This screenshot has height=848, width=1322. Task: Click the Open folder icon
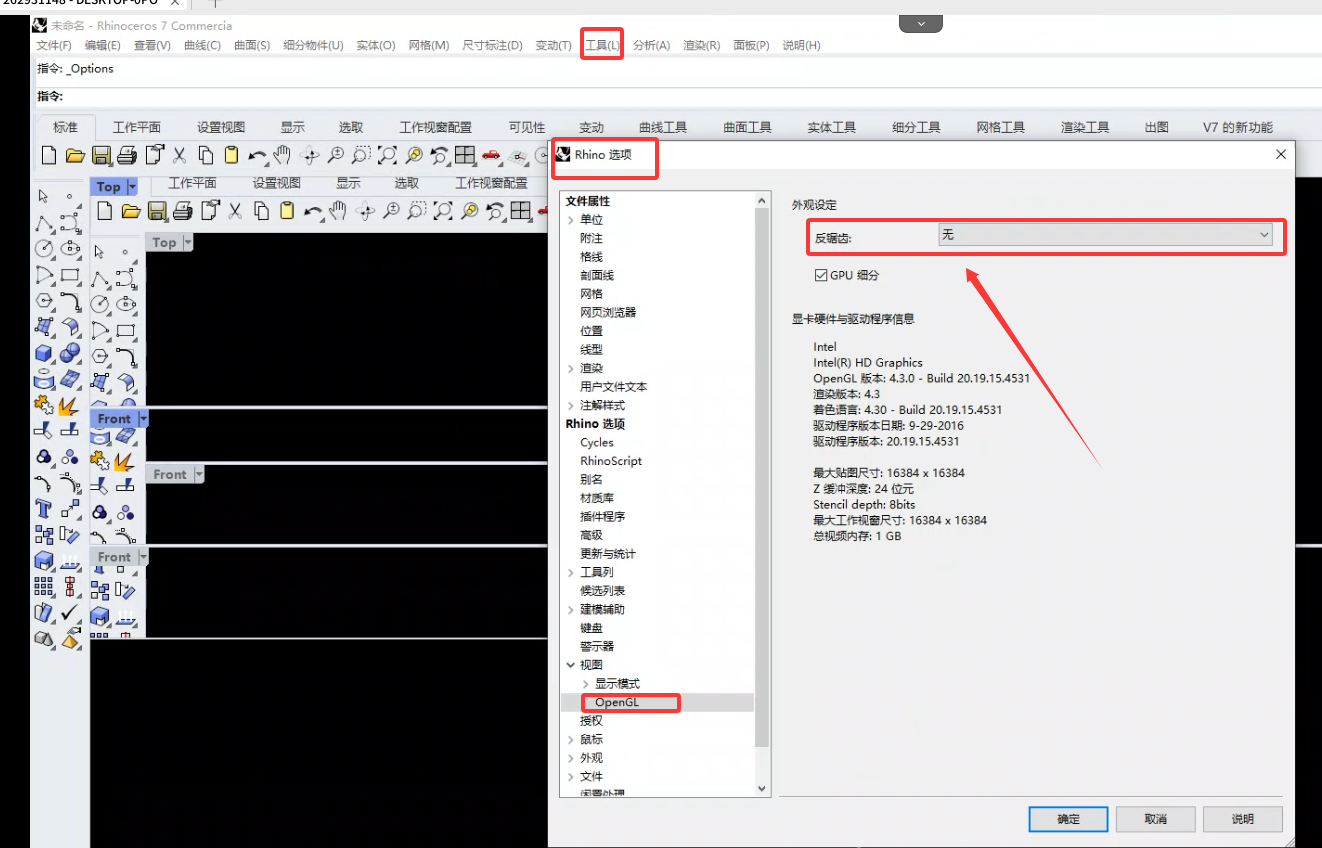pyautogui.click(x=74, y=155)
